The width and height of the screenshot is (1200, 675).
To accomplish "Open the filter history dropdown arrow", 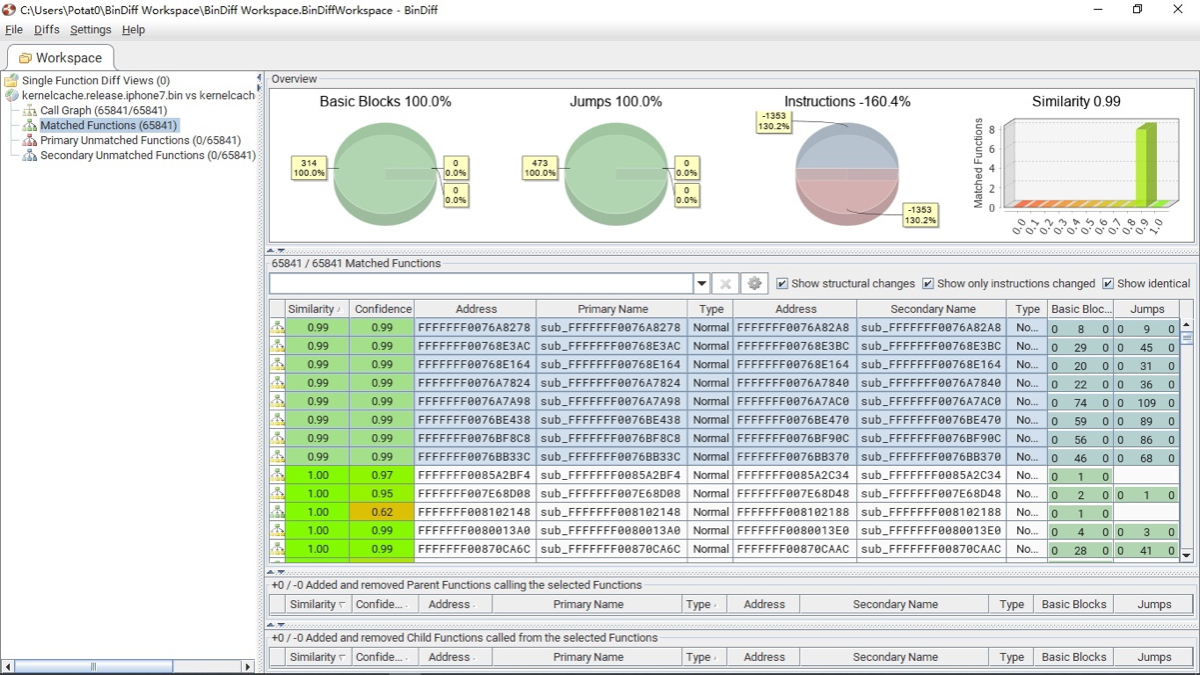I will (702, 284).
